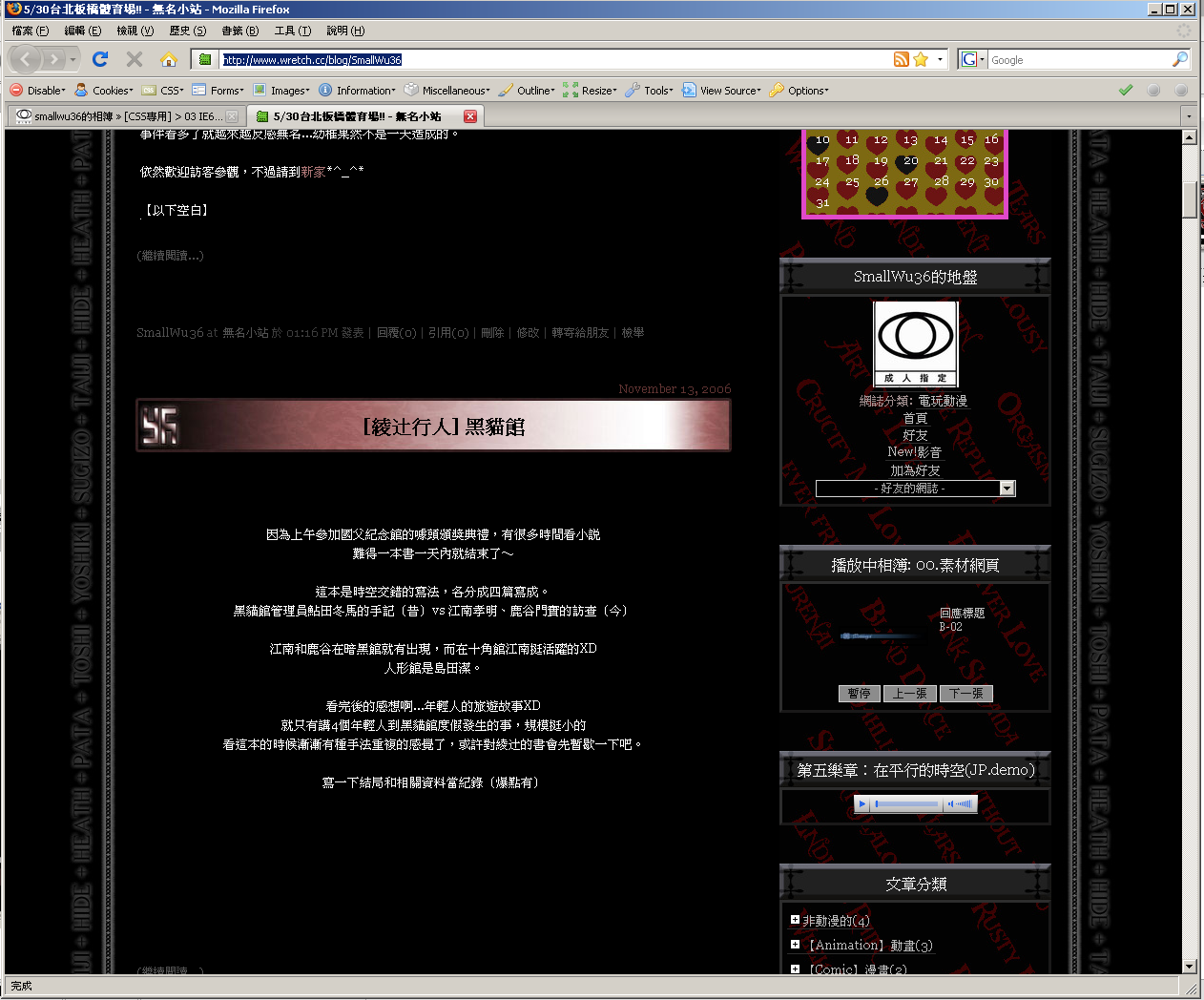The image size is (1204, 1000).
Task: Switch to the smallwu36的相簿 tab
Action: [126, 116]
